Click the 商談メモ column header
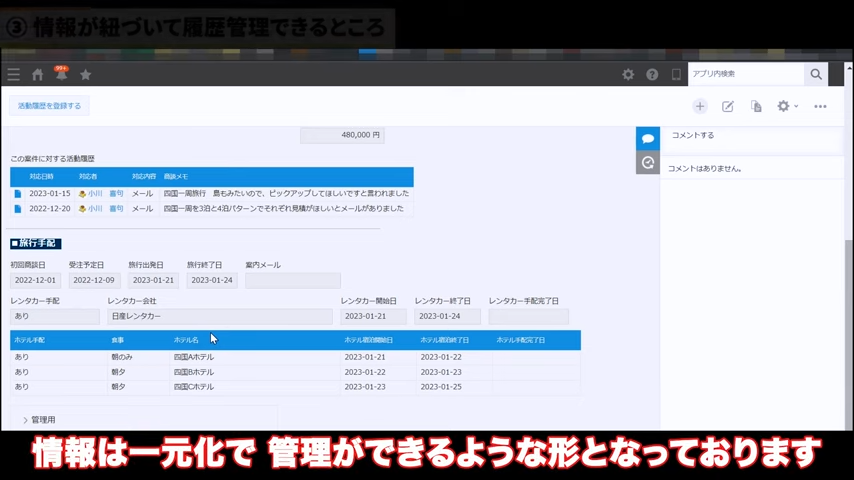 (x=176, y=177)
